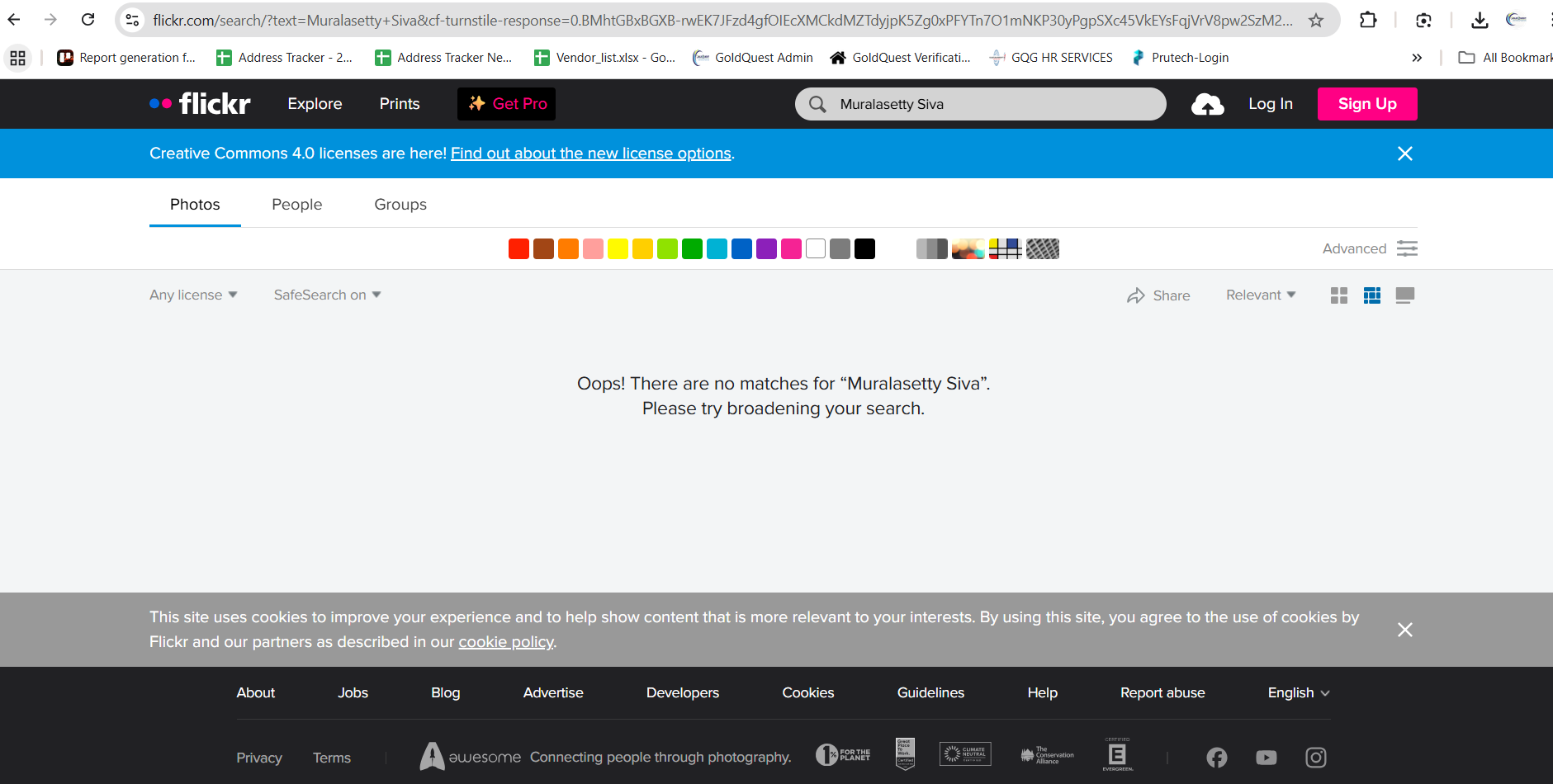Viewport: 1553px width, 784px height.
Task: Select the blue color swatch
Action: click(741, 248)
